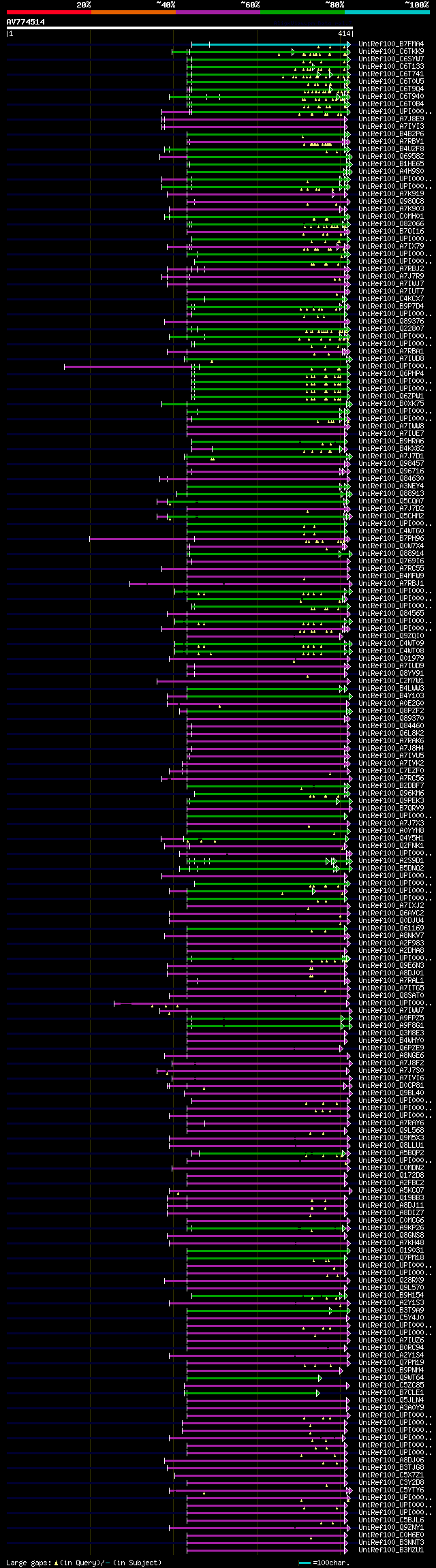
Task: Click the cyan alignment bar of UniRef100_B7FMA4
Action: (270, 44)
